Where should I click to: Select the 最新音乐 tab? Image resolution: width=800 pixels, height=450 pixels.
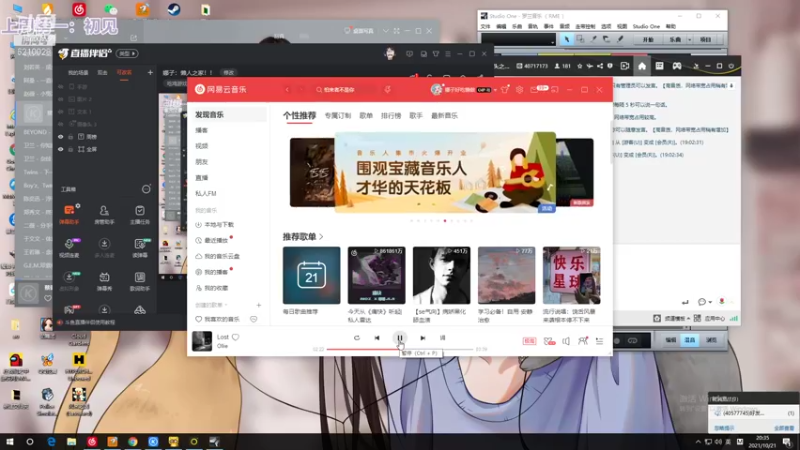point(444,116)
